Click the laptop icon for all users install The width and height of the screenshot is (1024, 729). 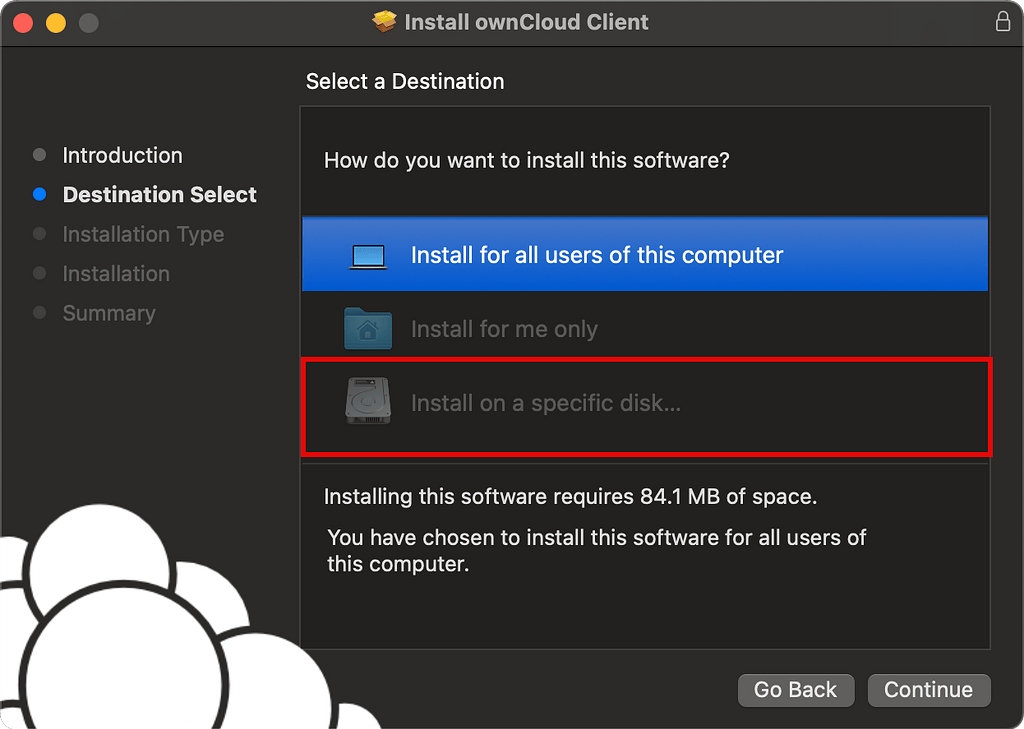click(368, 255)
